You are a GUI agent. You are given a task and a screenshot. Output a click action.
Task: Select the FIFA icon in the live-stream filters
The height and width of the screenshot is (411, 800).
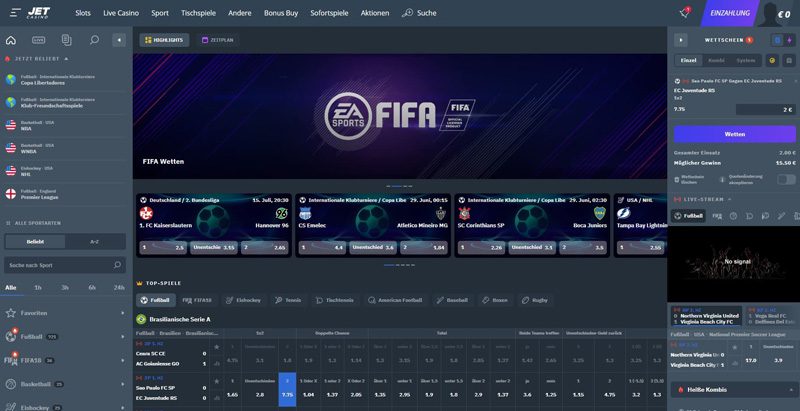tap(717, 216)
